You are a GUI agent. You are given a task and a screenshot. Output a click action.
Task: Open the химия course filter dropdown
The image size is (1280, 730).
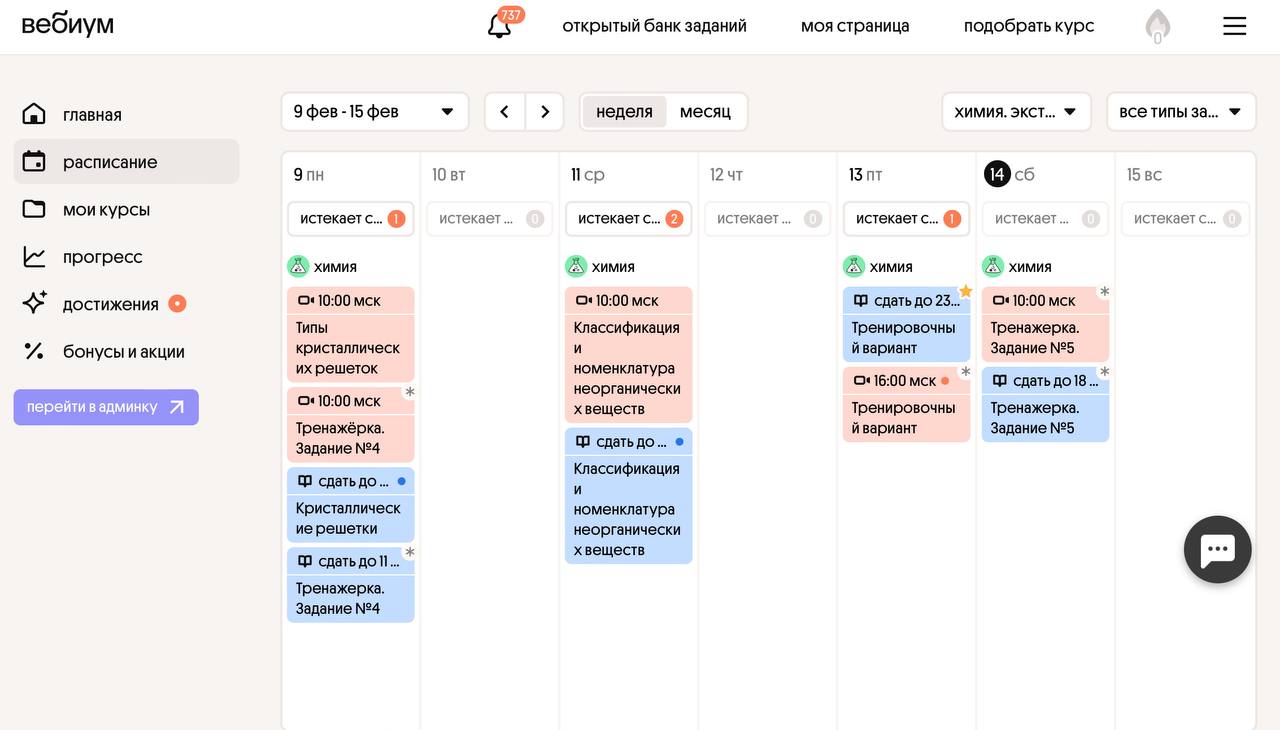pos(1015,112)
